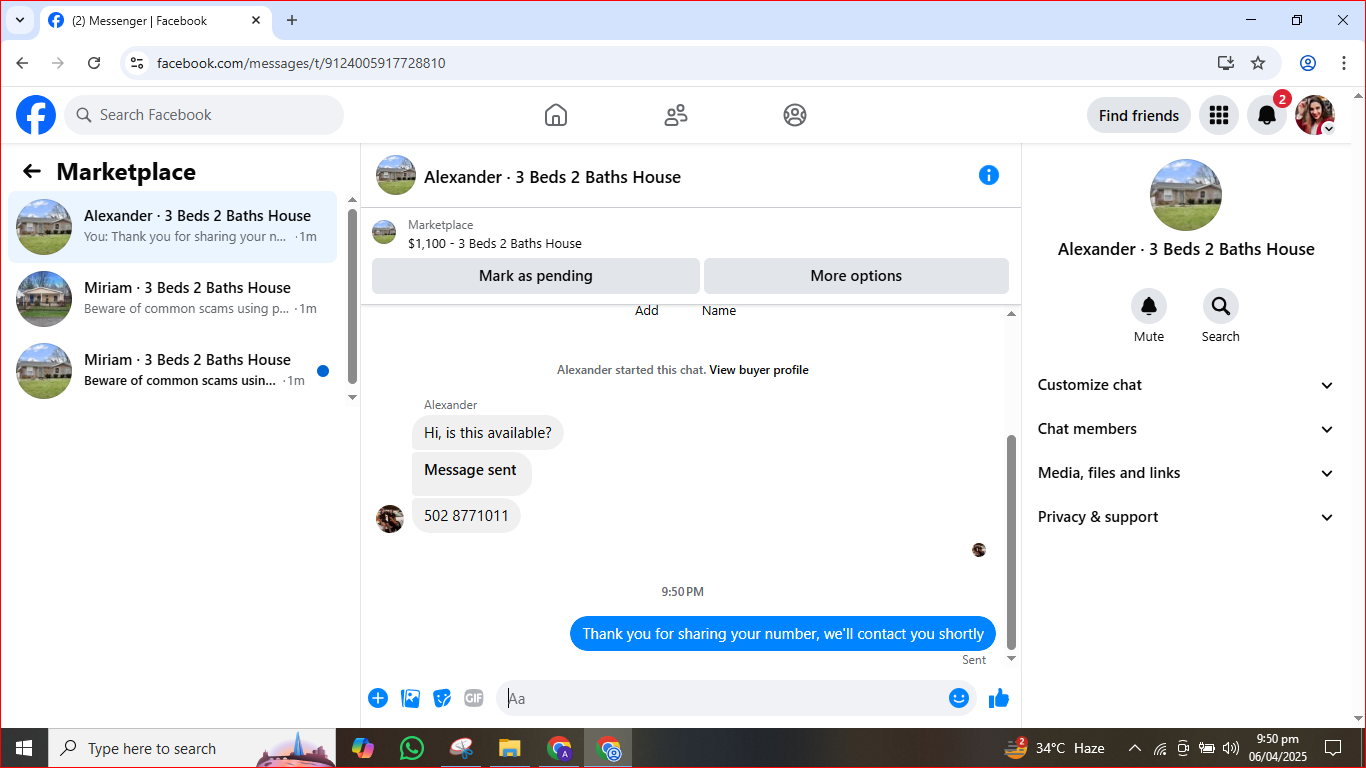Expand Media, files and links section
This screenshot has width=1366, height=768.
pos(1185,473)
